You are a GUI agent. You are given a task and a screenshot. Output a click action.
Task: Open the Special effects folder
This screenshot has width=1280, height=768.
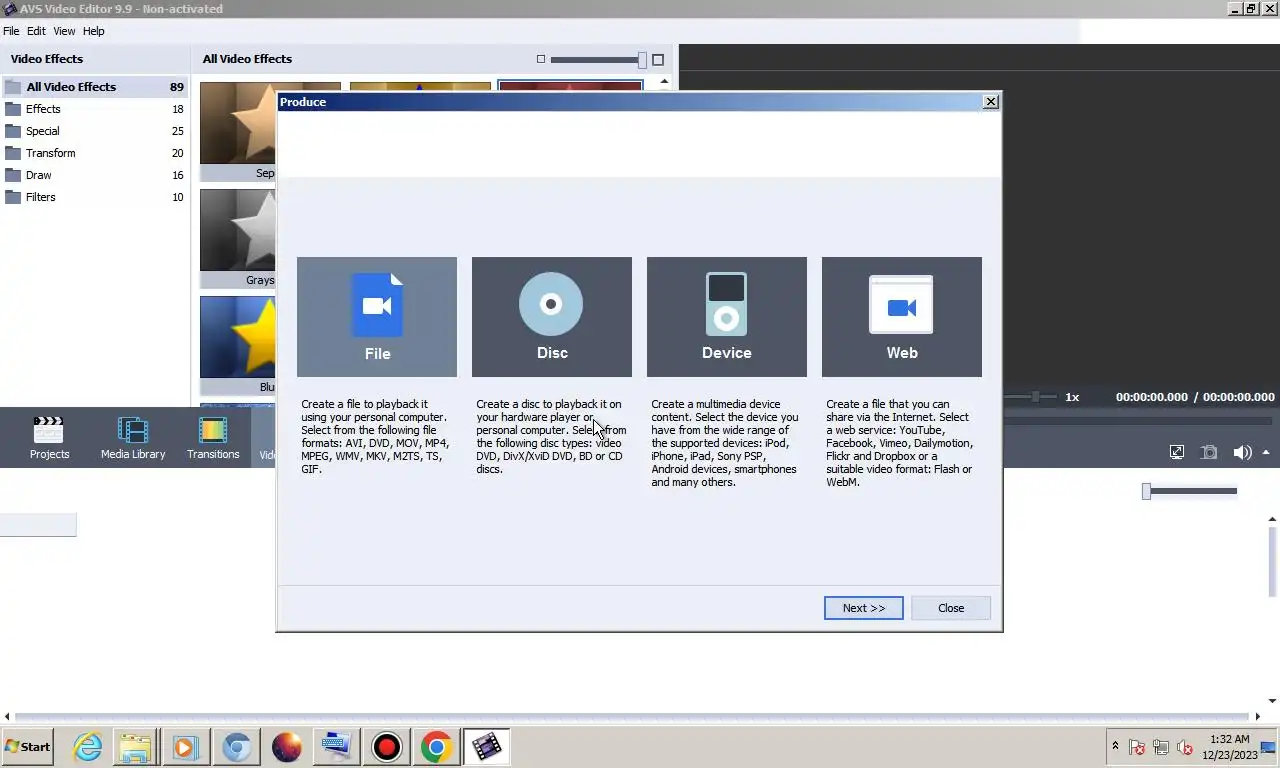click(x=95, y=131)
